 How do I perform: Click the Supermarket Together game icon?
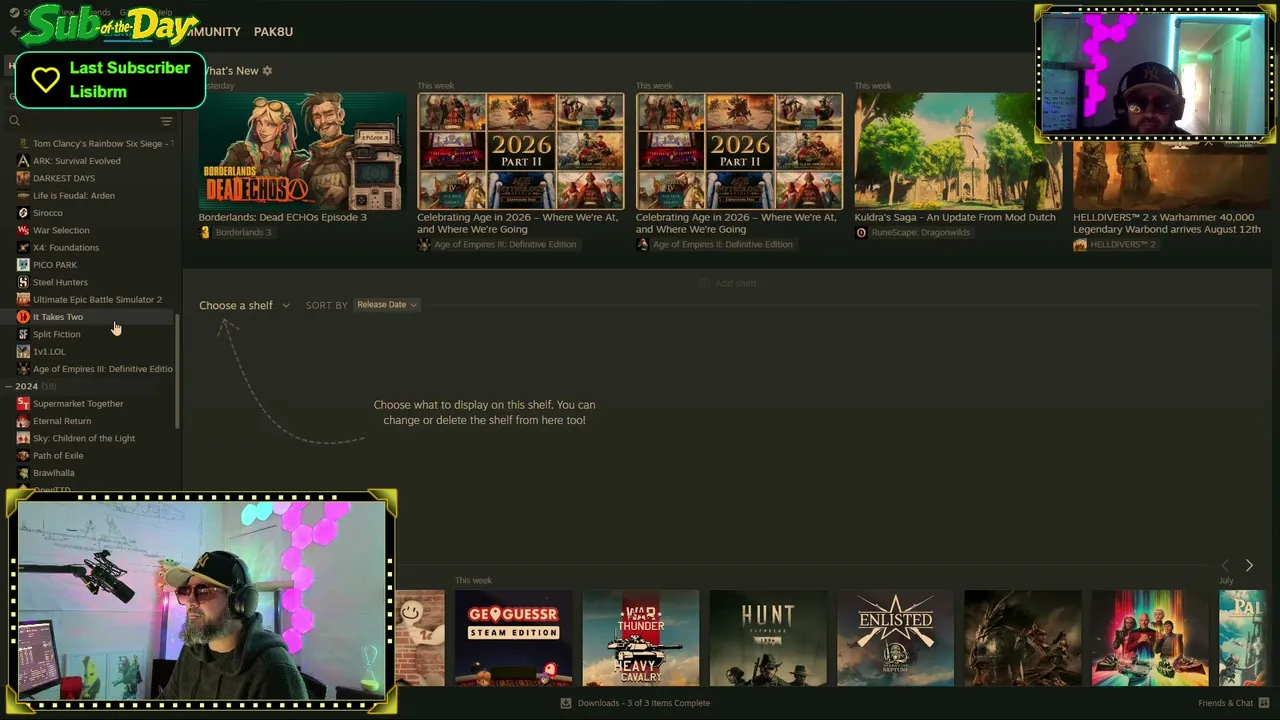click(23, 404)
